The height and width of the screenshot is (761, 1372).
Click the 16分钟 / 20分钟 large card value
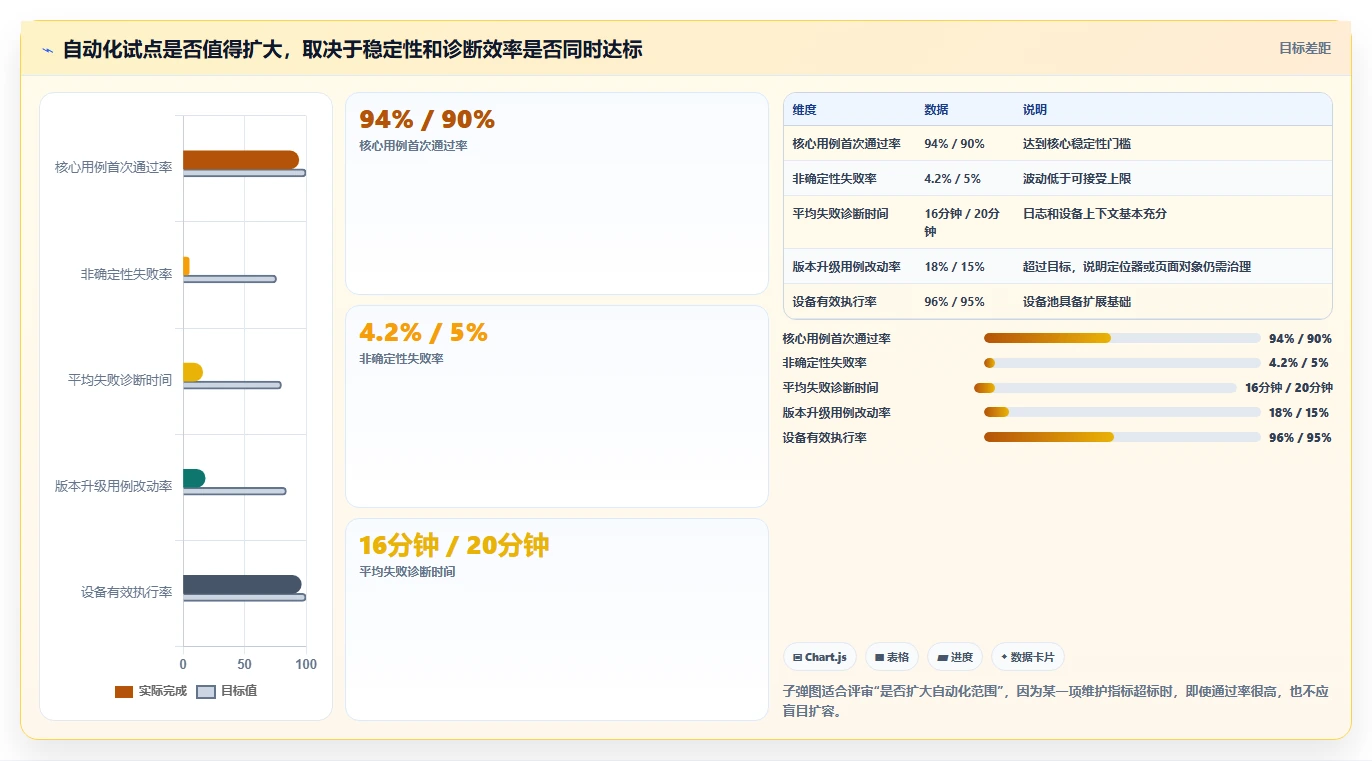[454, 546]
